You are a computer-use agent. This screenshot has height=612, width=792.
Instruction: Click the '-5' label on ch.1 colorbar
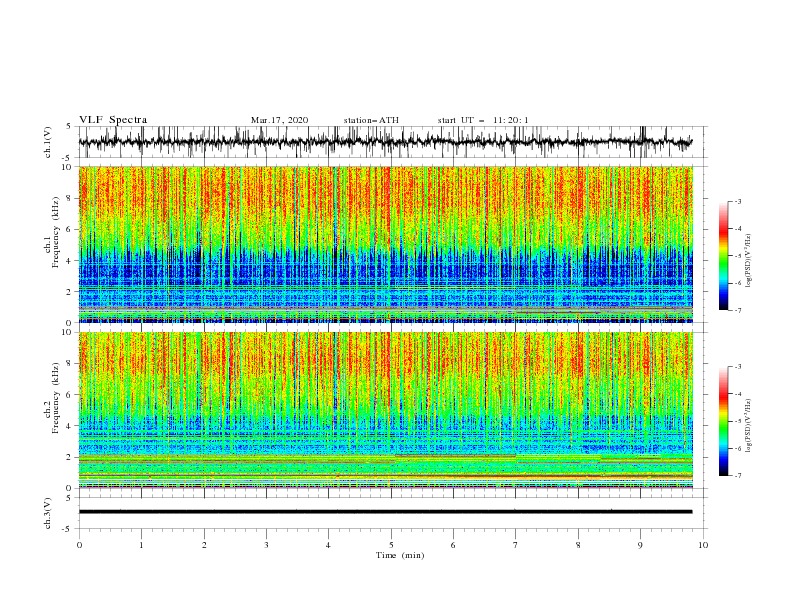pos(738,256)
